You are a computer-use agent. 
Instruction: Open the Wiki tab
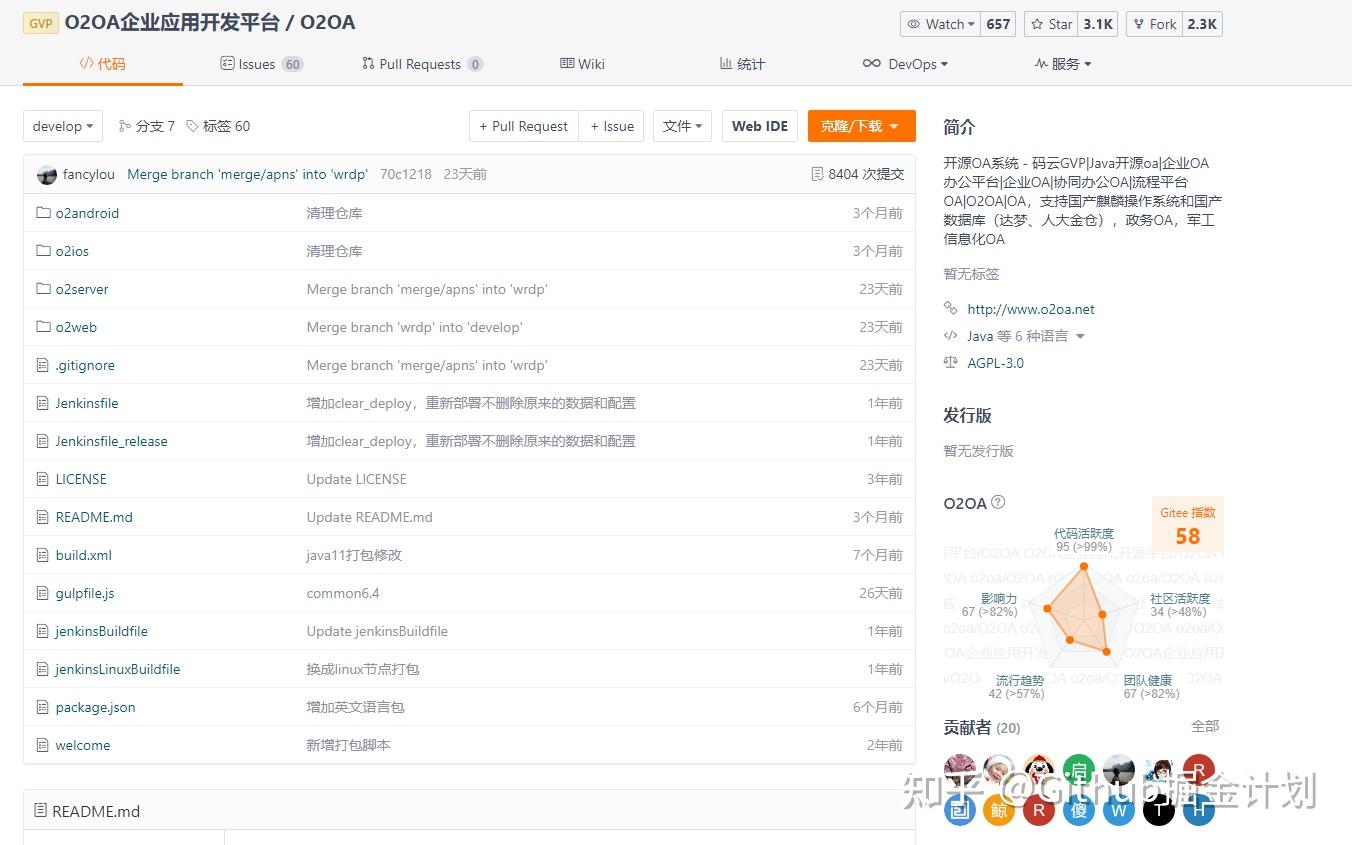click(x=581, y=63)
